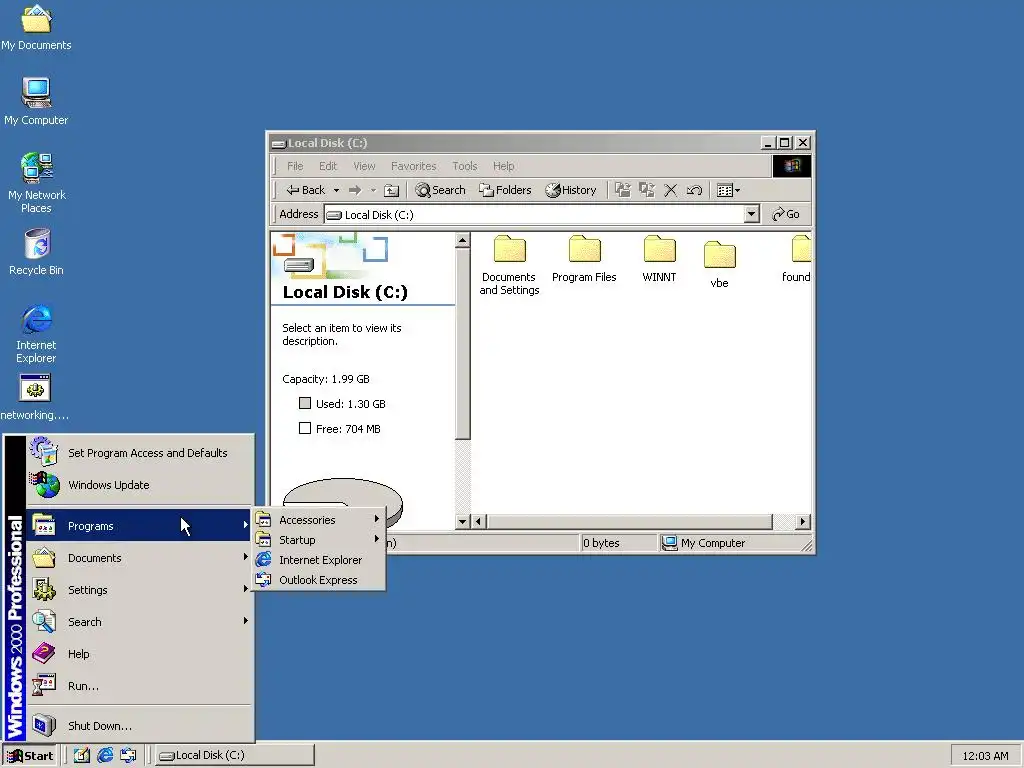Expand Search in Start menu
Screen dimensions: 1024x768
click(140, 622)
